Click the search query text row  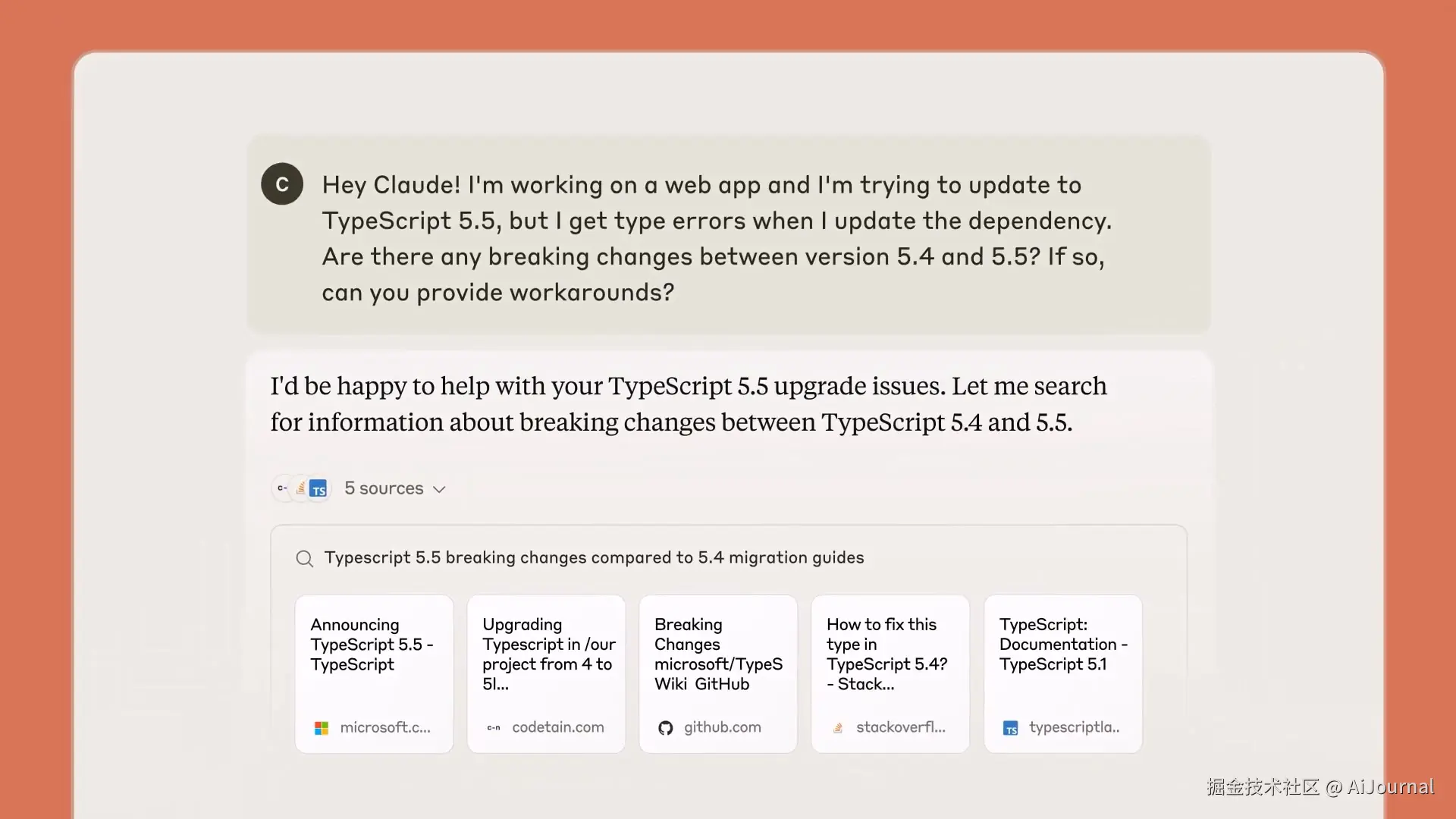coord(594,558)
